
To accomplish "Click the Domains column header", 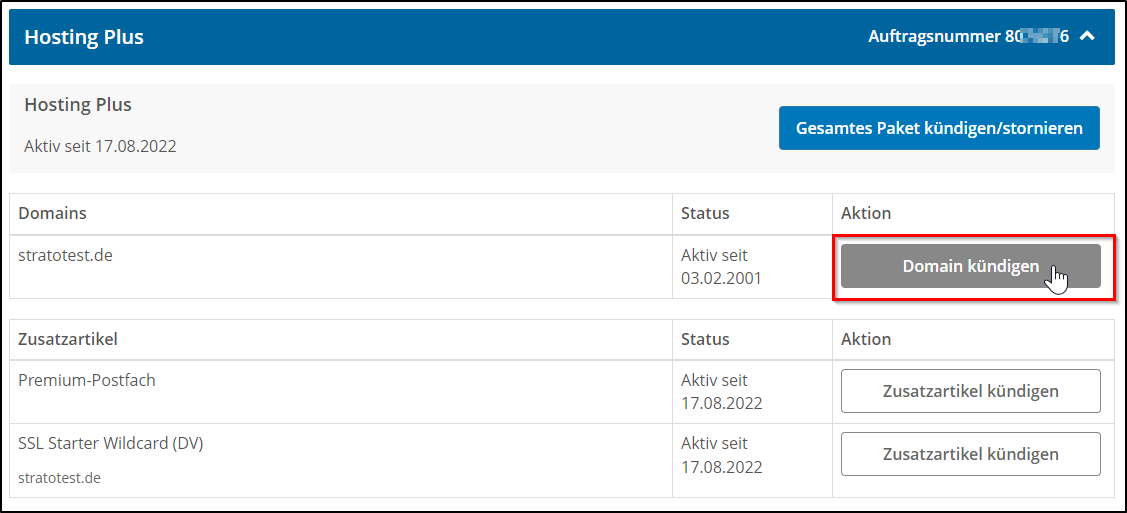I will [x=52, y=213].
